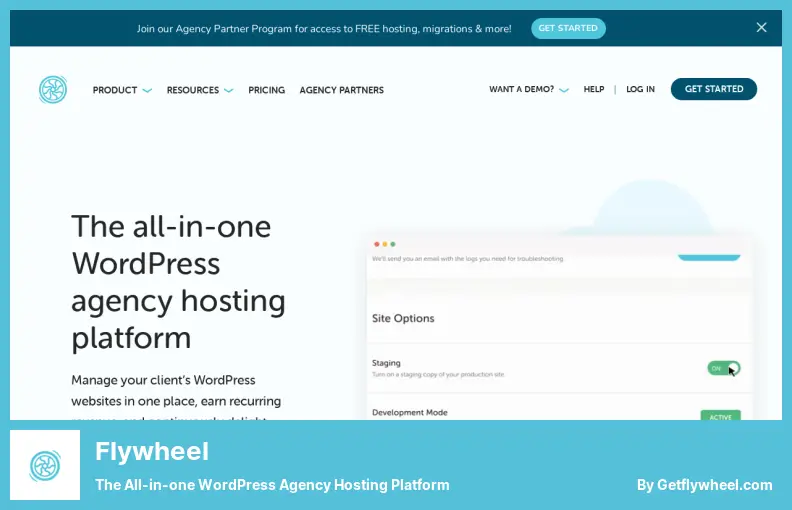This screenshot has height=510, width=792.
Task: Expand the Resources menu
Action: tap(200, 90)
